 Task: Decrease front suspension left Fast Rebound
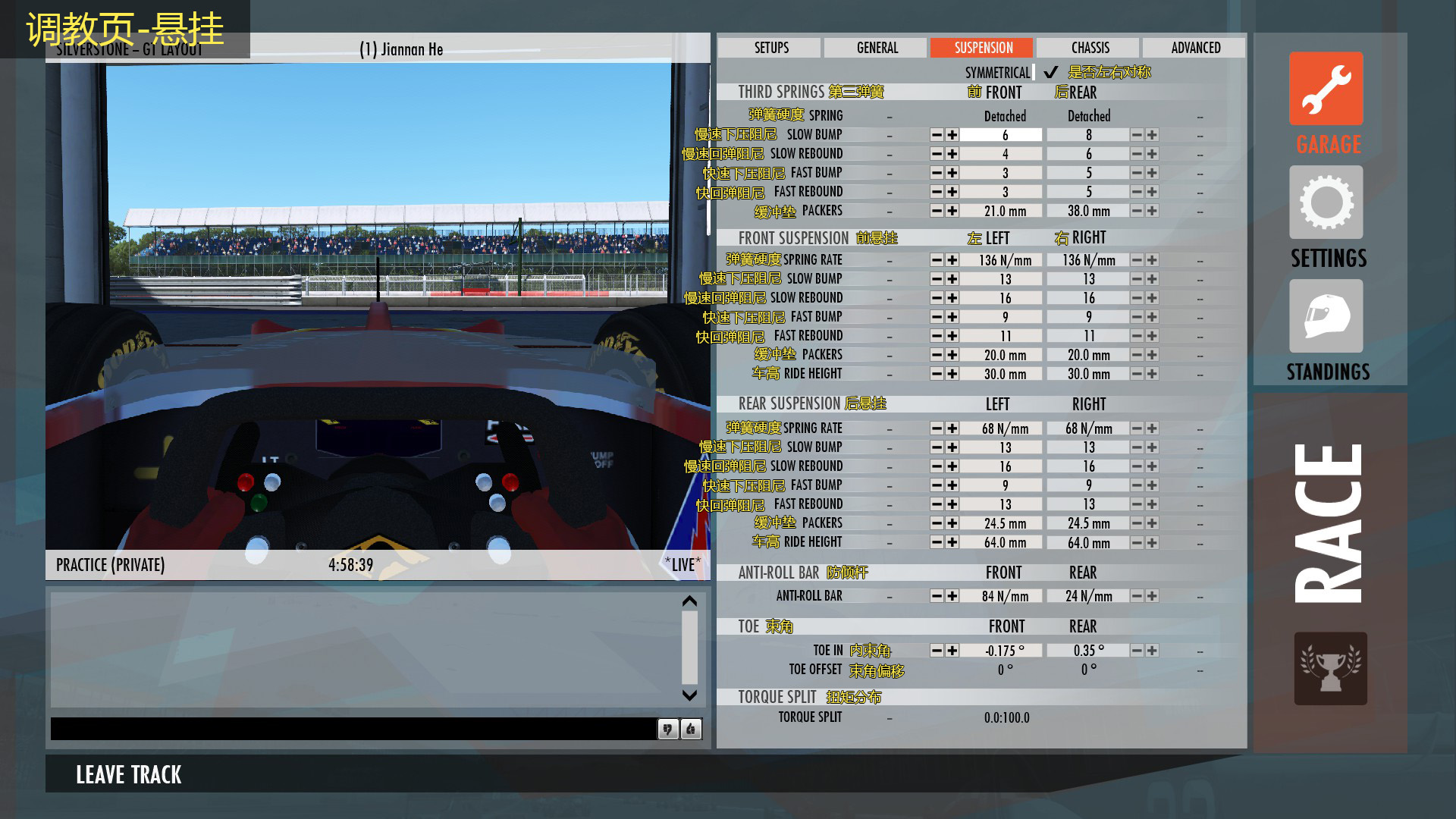tap(937, 336)
